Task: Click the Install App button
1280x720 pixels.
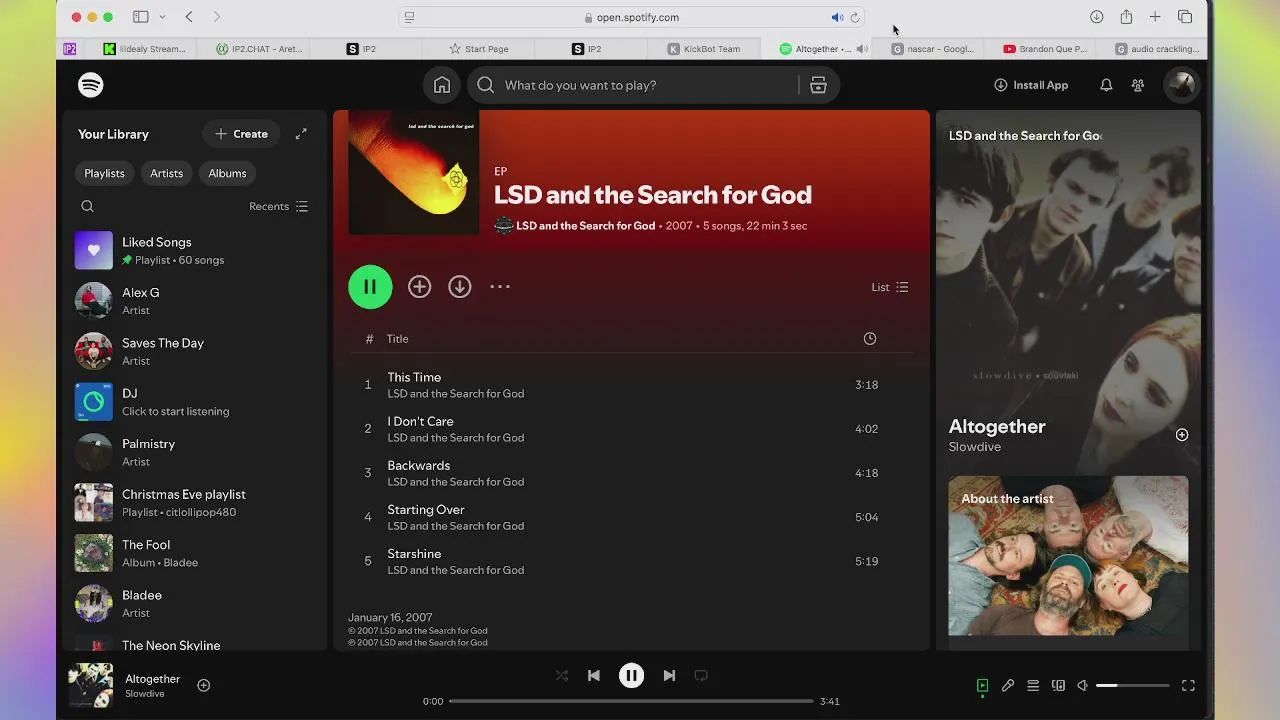Action: (1031, 85)
